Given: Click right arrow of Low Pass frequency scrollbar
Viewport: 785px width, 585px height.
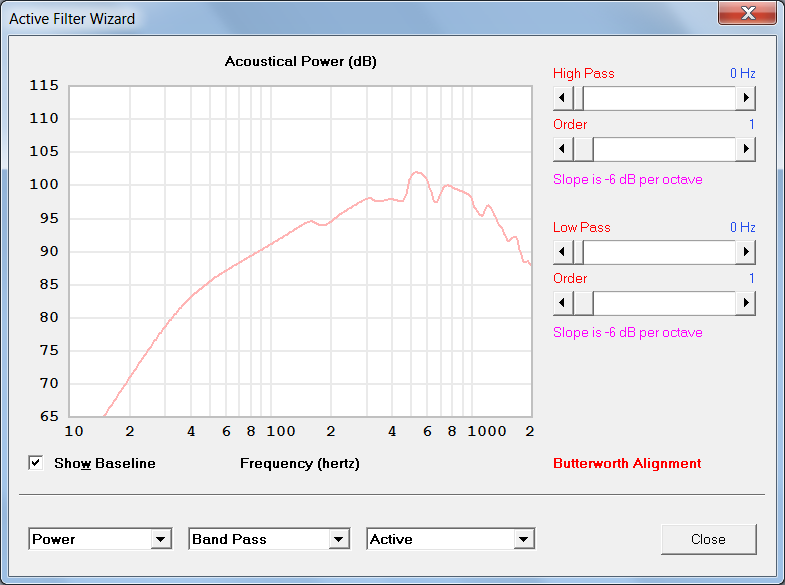Looking at the screenshot, I should [x=745, y=252].
